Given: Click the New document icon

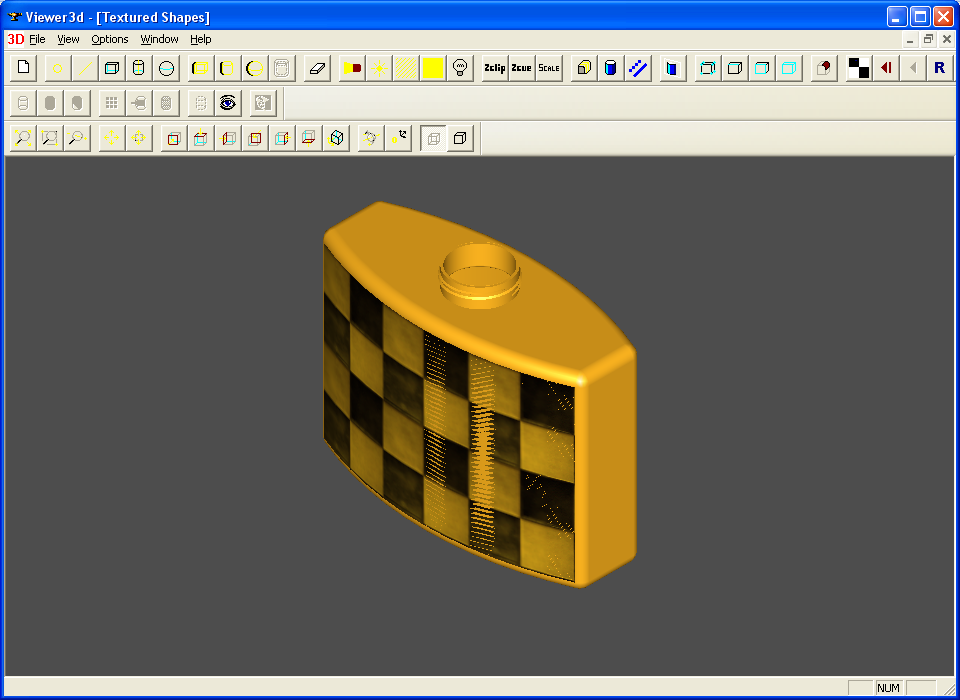Looking at the screenshot, I should pos(24,68).
